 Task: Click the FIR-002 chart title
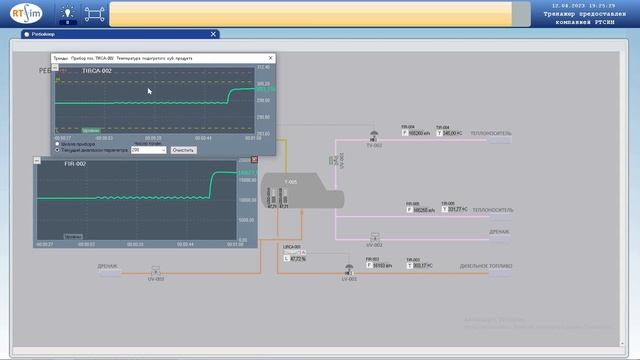75,164
